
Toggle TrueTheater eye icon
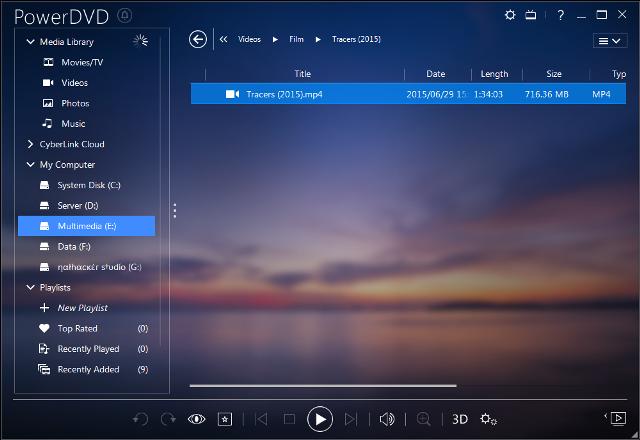tap(196, 419)
